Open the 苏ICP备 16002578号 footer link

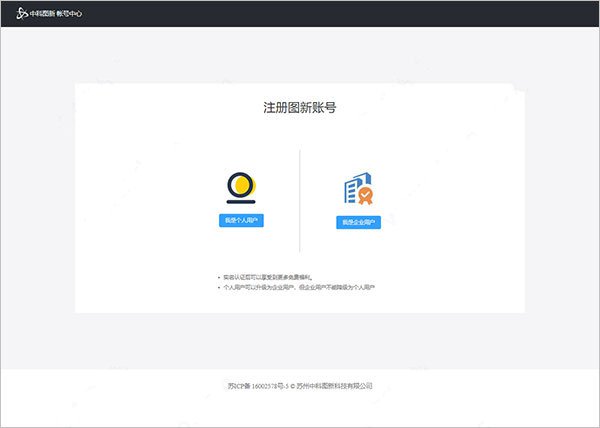coord(258,385)
